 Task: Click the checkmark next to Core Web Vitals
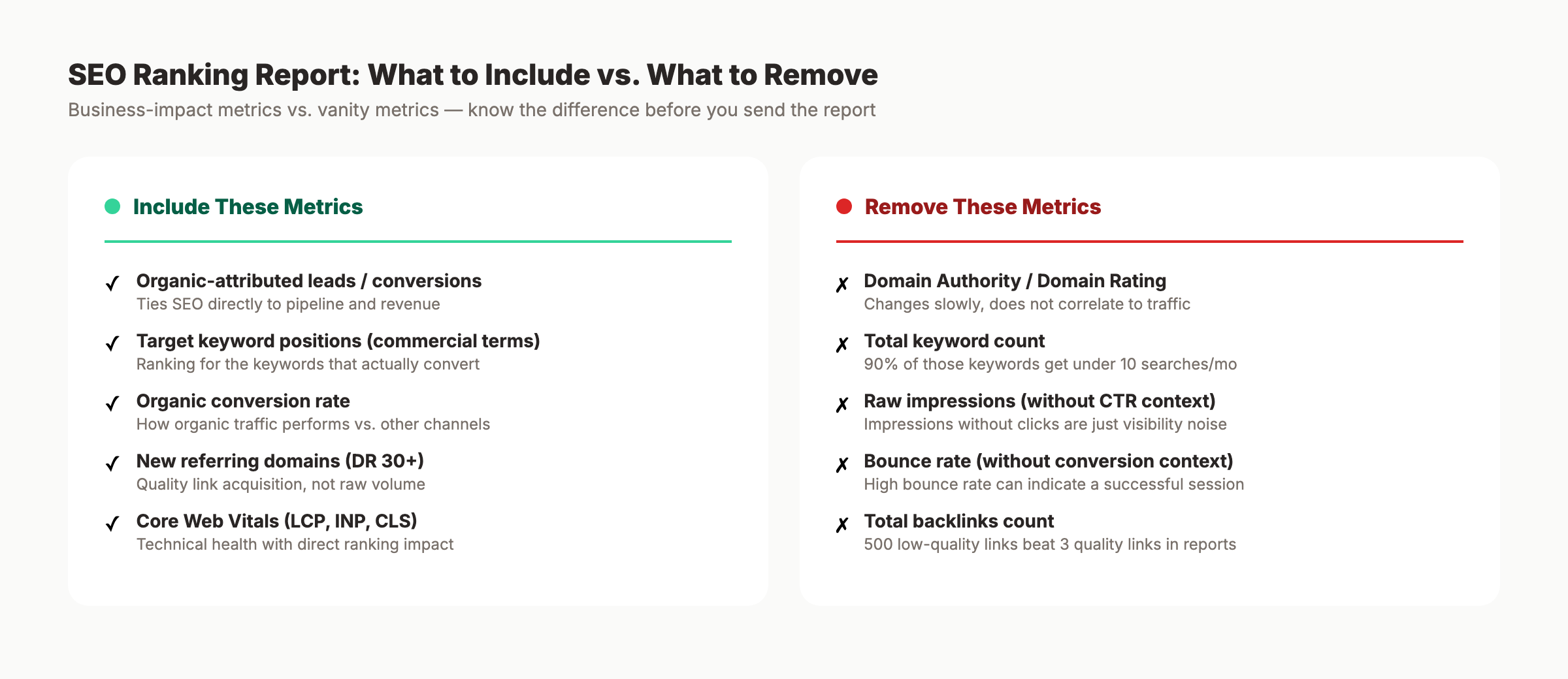(x=112, y=522)
